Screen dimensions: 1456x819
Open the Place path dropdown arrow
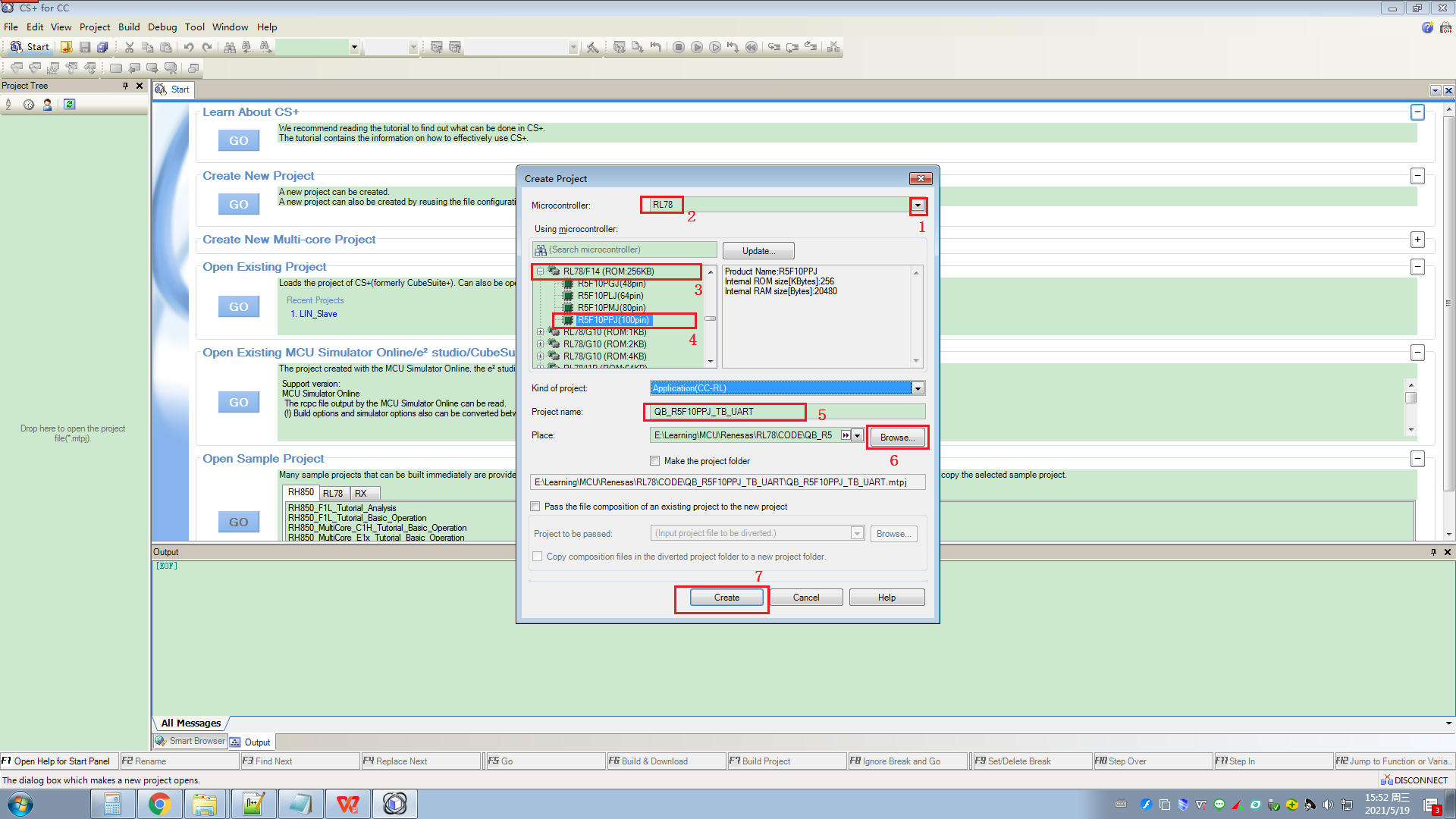click(857, 435)
